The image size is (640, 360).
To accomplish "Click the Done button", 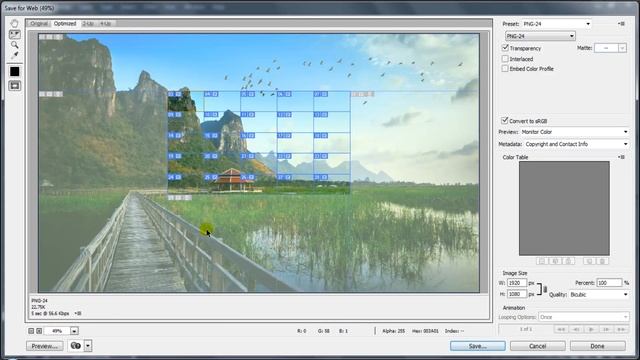I will 598,346.
